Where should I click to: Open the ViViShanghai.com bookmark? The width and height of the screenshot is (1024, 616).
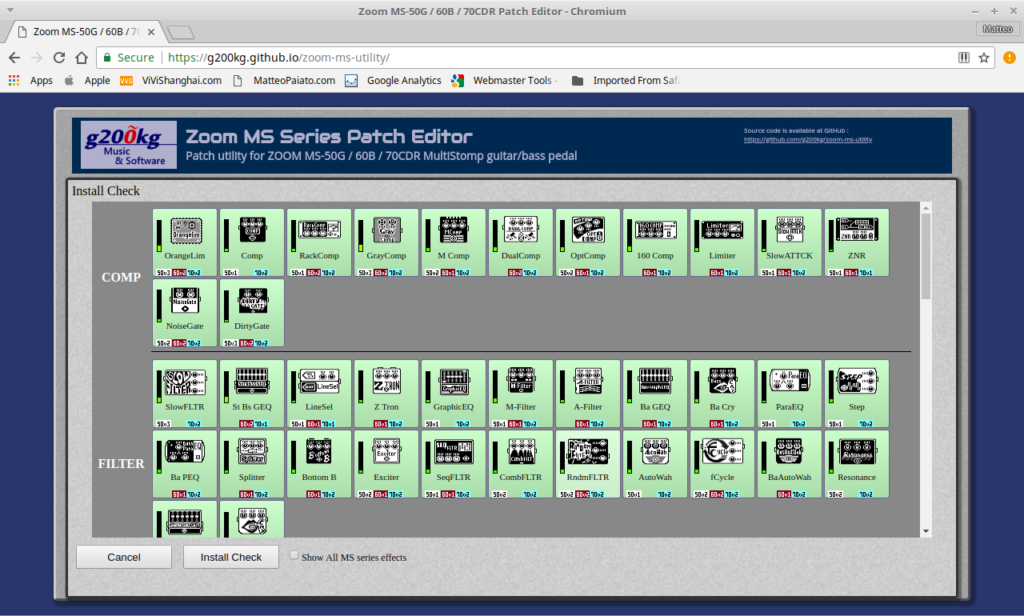[171, 80]
